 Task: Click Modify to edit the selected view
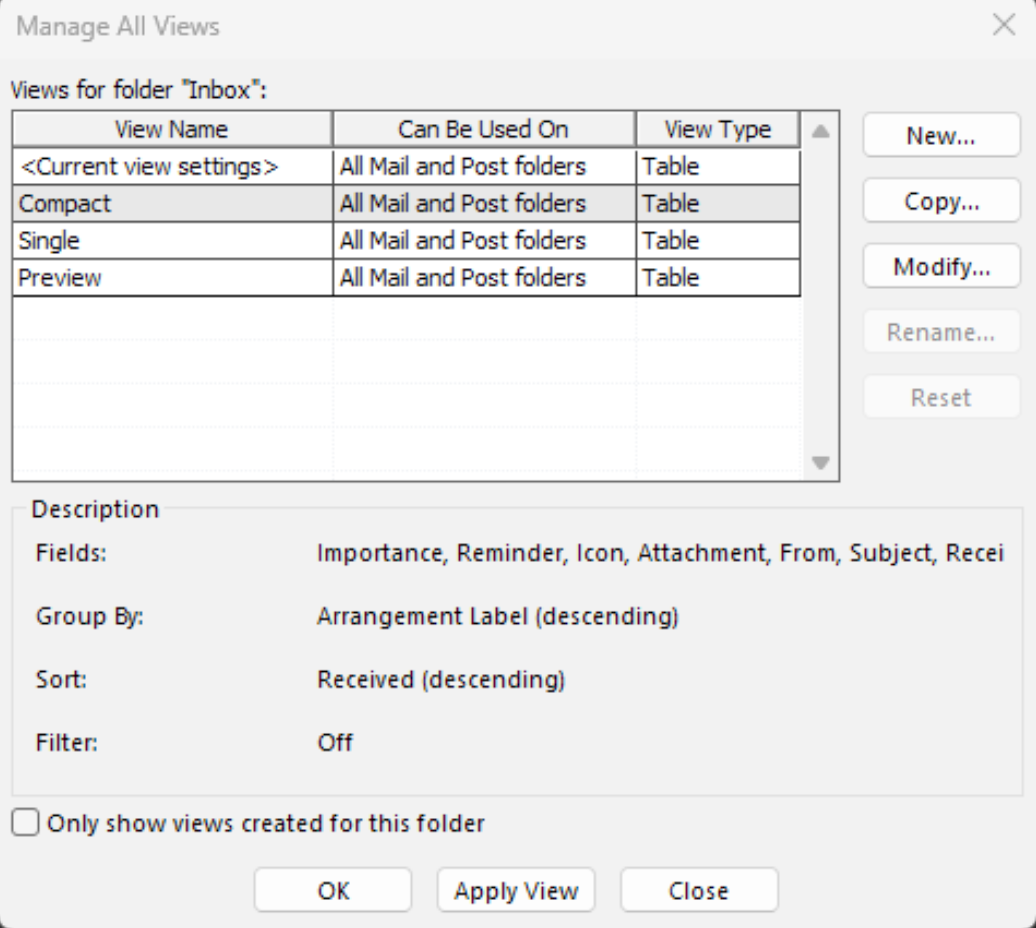(940, 264)
